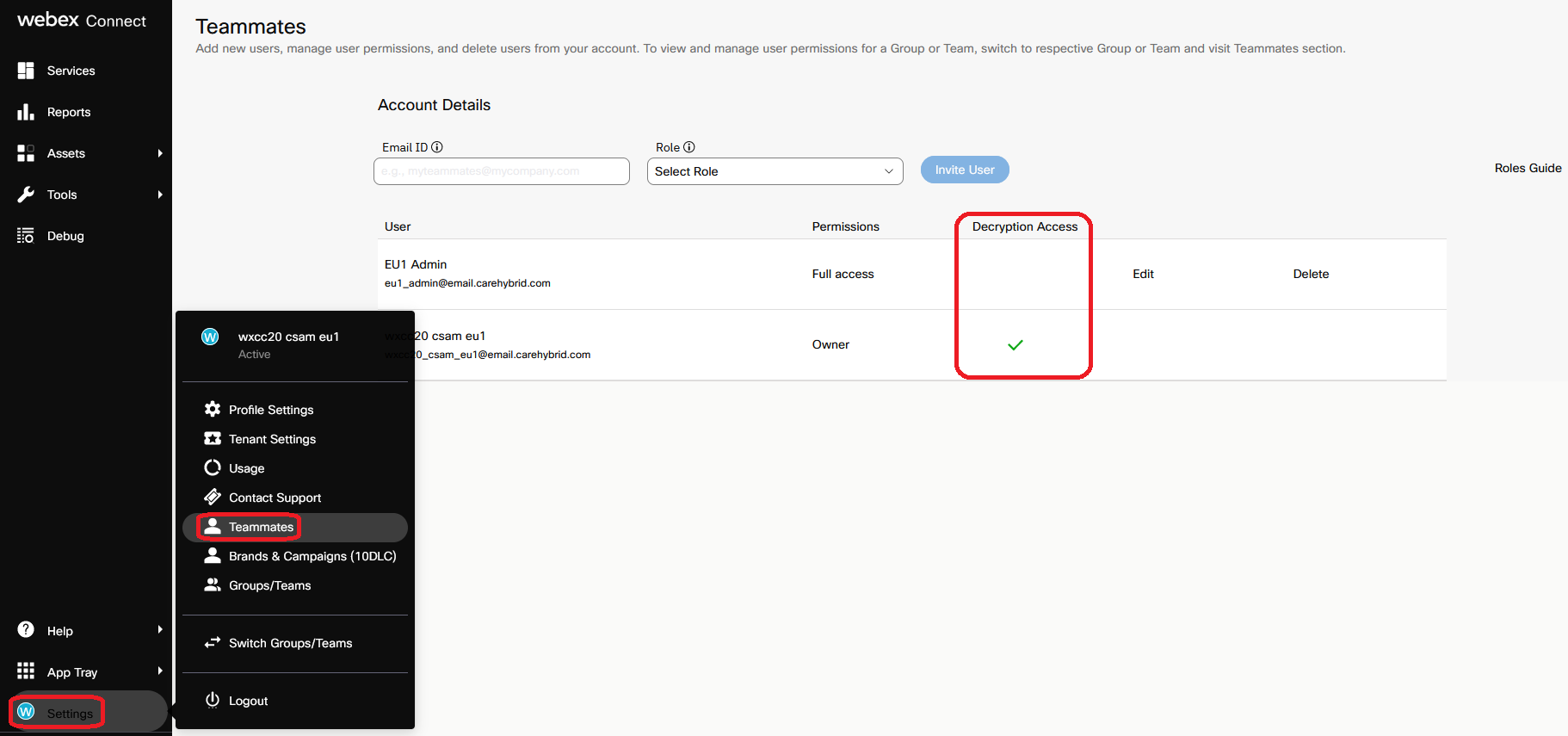1568x736 pixels.
Task: Click the Debug list icon
Action: coord(26,236)
